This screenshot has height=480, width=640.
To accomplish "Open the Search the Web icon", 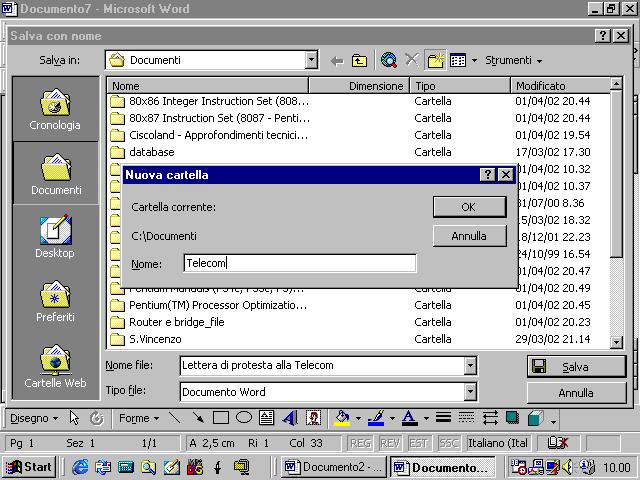I will [x=389, y=60].
